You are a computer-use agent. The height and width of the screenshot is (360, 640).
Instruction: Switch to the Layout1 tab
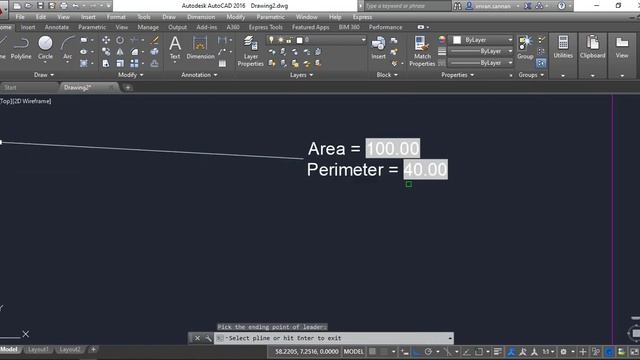(38, 350)
